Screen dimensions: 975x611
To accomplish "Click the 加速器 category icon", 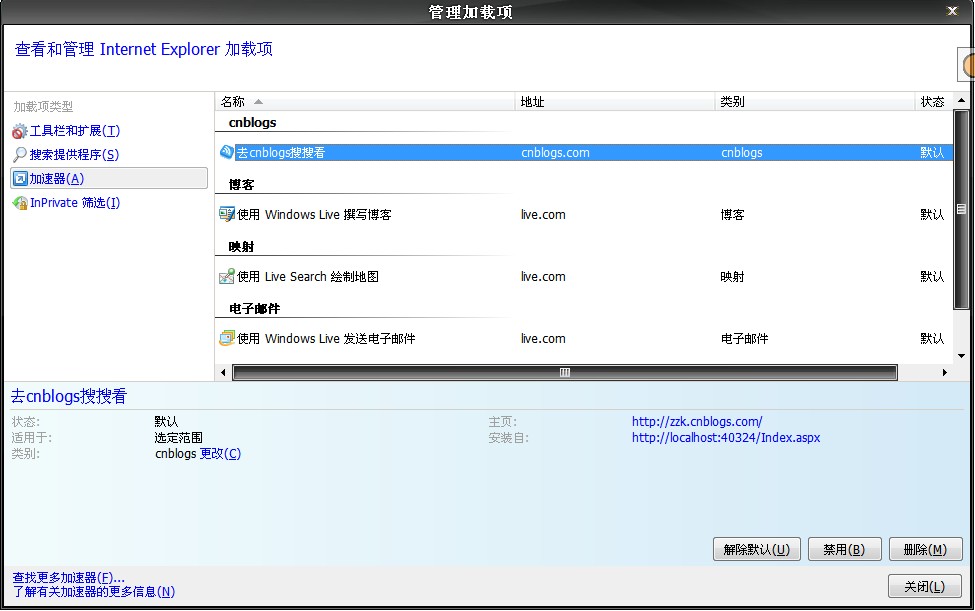I will point(20,179).
